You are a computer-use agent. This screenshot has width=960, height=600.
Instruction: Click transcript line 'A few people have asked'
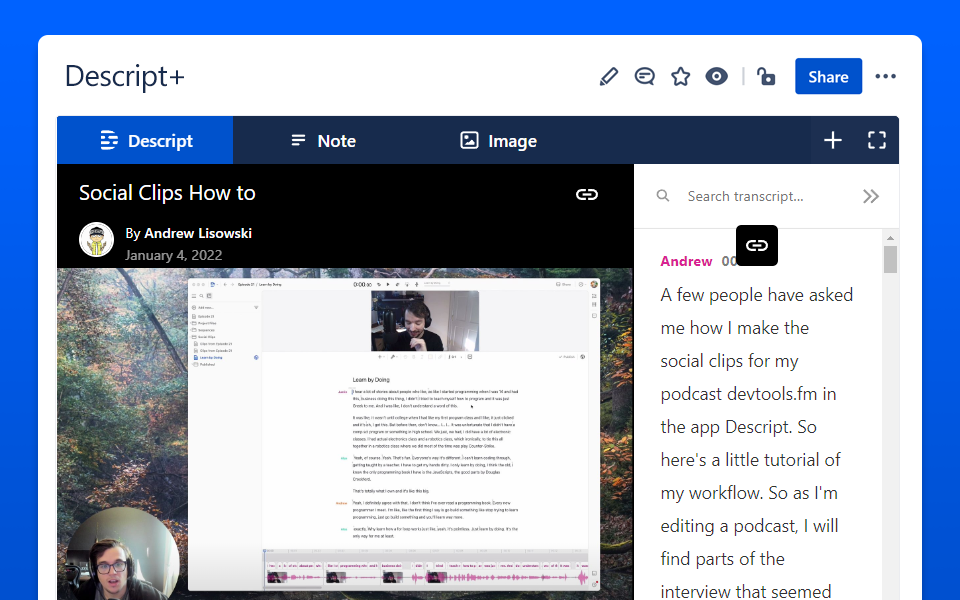757,295
